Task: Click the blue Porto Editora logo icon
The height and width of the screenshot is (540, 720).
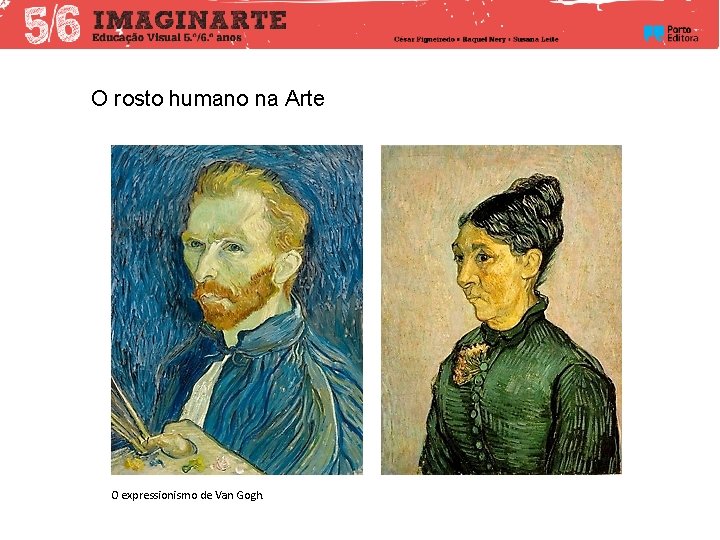Action: click(x=654, y=34)
